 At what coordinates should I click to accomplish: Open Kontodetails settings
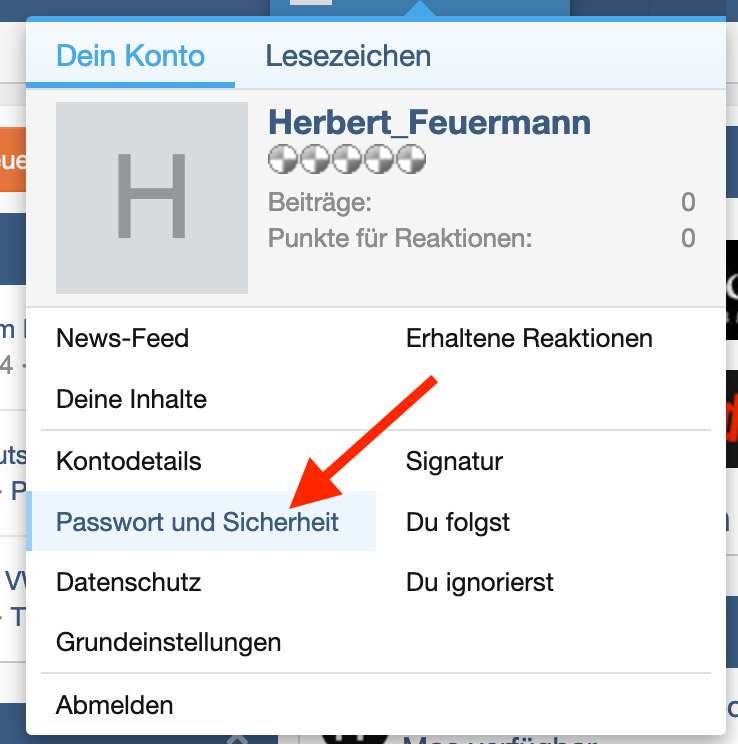(x=128, y=461)
